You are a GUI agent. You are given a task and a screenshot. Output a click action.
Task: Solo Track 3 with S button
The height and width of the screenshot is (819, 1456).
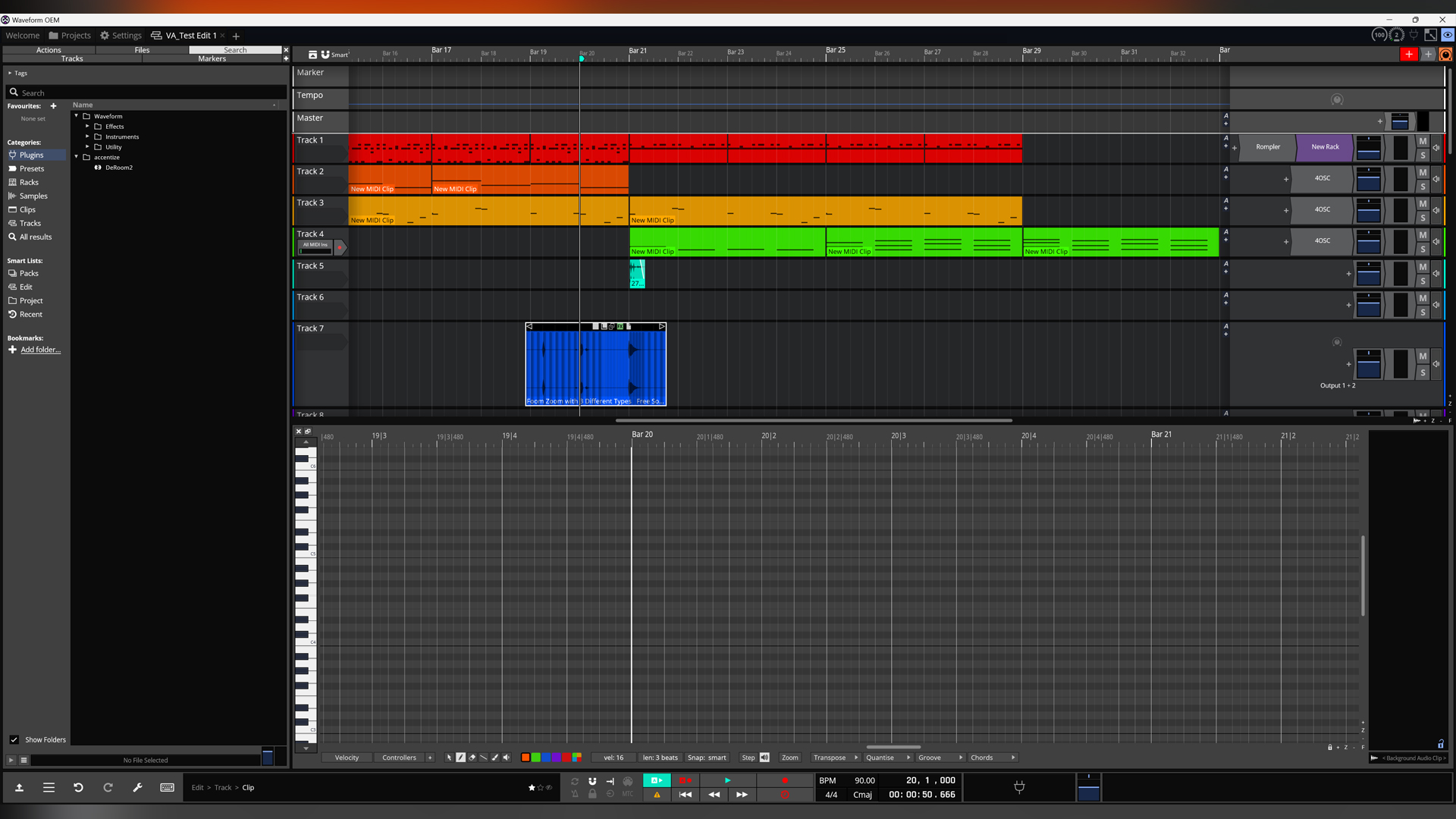(x=1423, y=218)
